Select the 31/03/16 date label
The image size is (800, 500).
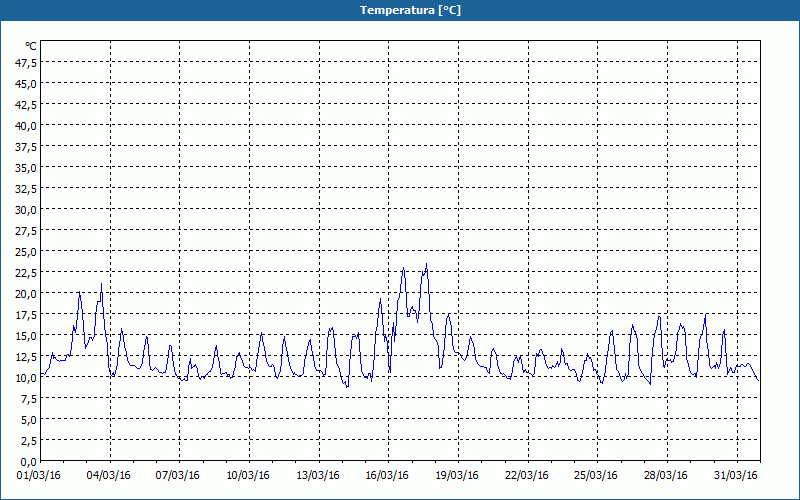coord(736,476)
